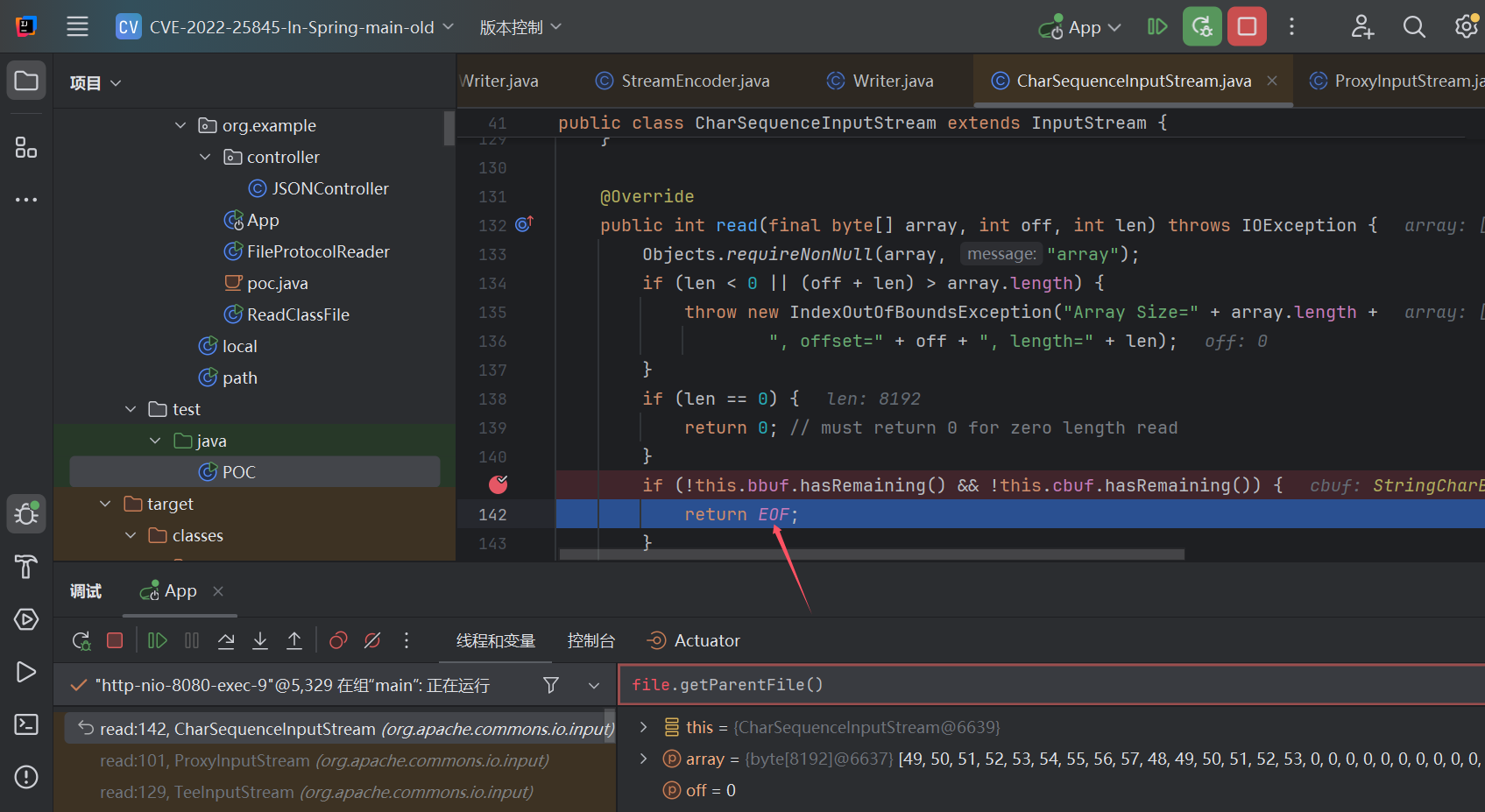
Task: Select poc.java file in tree
Action: (x=266, y=283)
